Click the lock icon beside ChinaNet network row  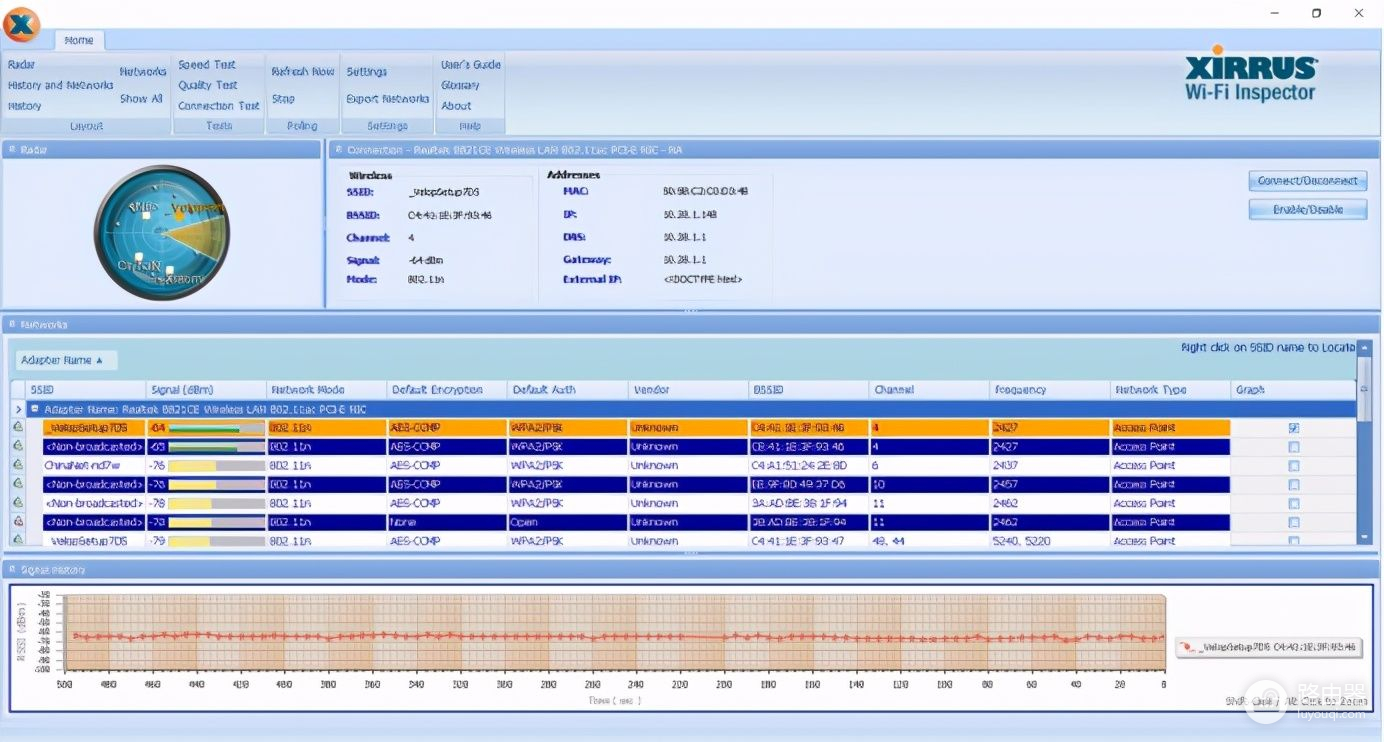click(x=18, y=465)
